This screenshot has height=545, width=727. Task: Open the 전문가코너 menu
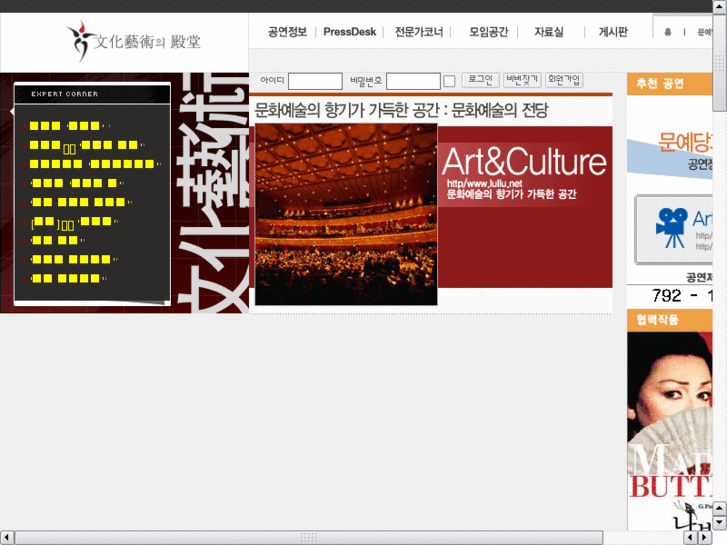pyautogui.click(x=419, y=32)
